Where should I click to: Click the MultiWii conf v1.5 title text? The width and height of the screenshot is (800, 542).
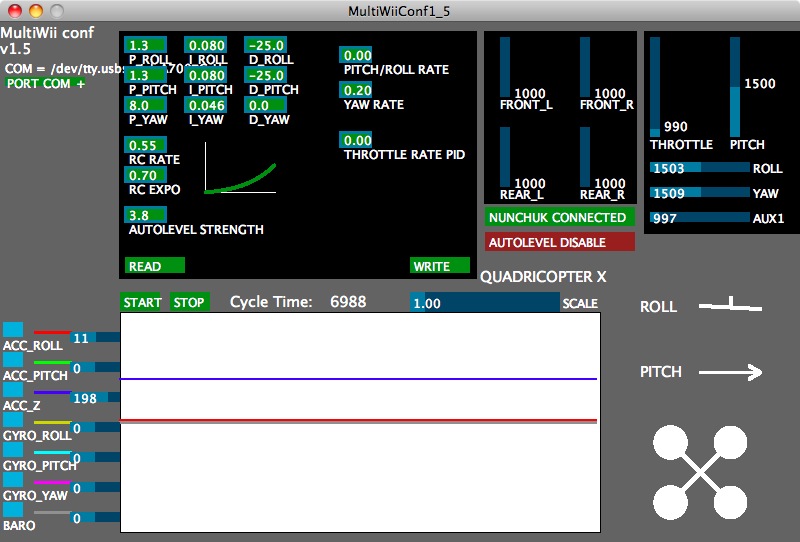coord(47,40)
